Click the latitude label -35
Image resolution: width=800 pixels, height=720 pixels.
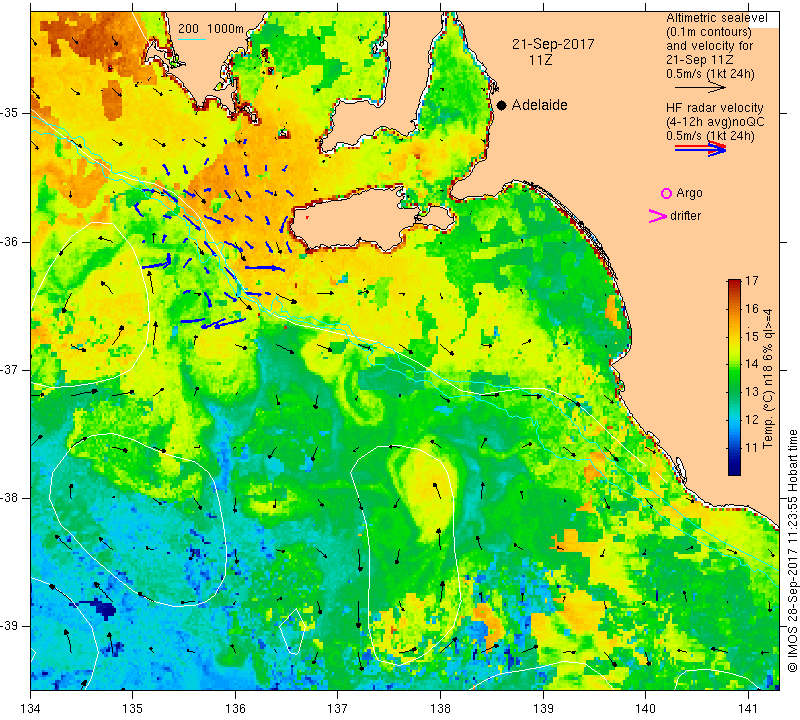pos(10,113)
